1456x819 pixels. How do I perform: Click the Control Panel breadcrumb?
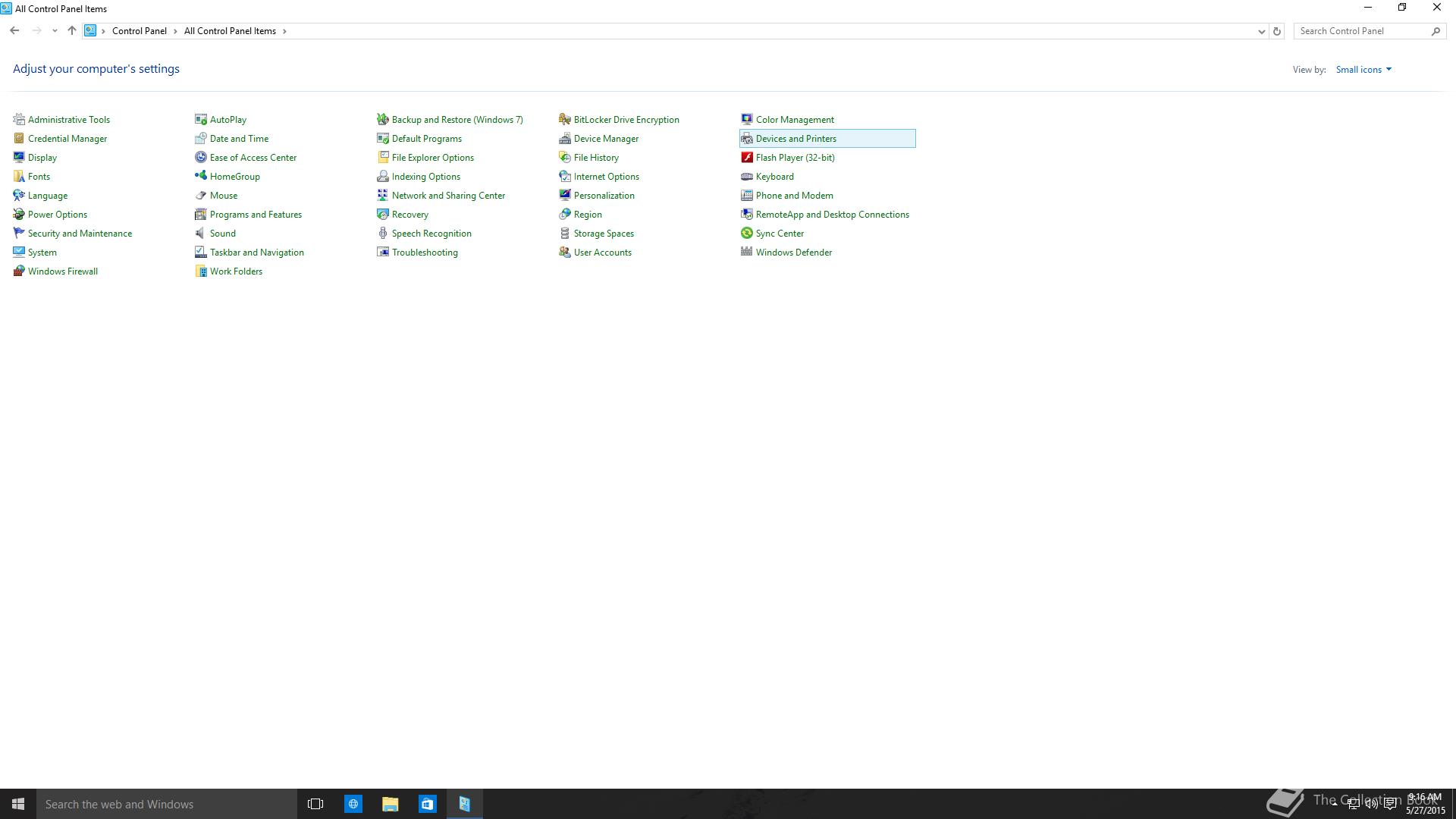(140, 31)
